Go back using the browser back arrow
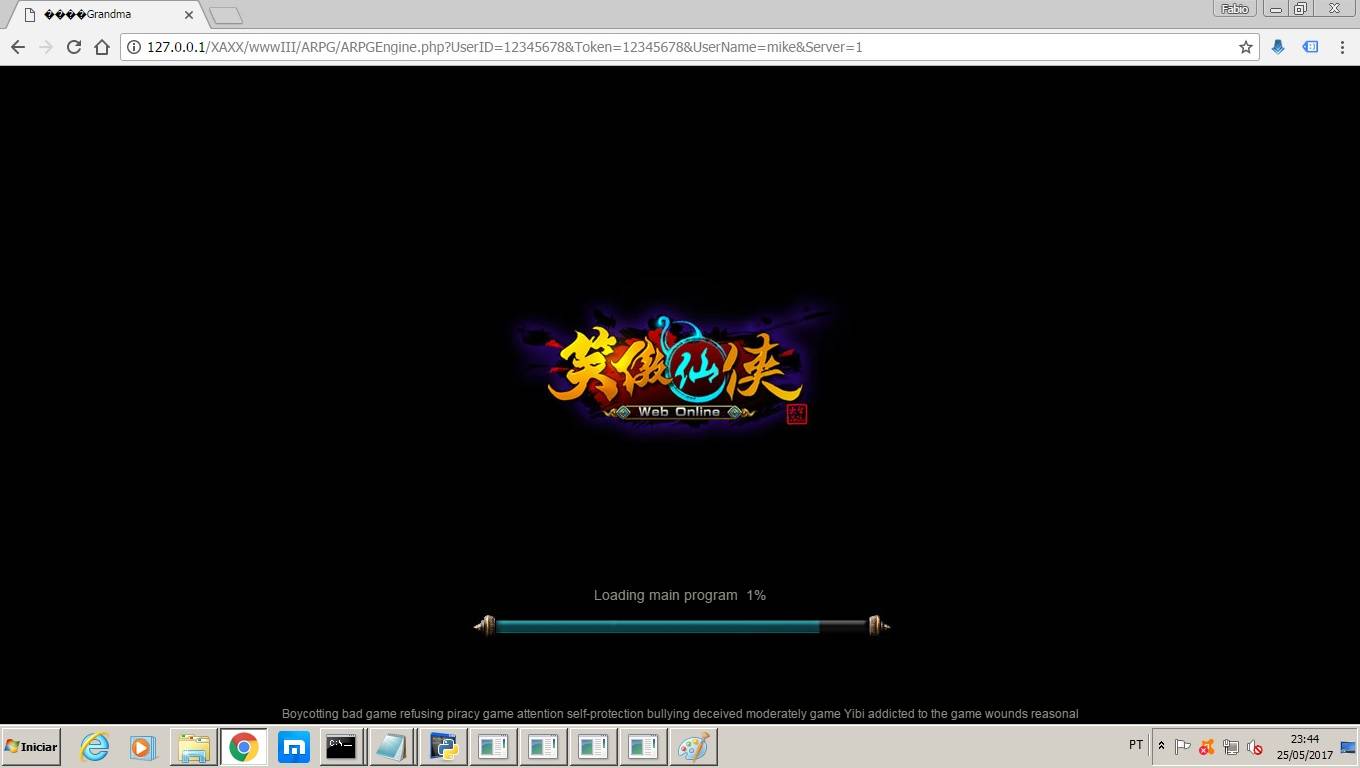The image size is (1360, 768). (18, 47)
